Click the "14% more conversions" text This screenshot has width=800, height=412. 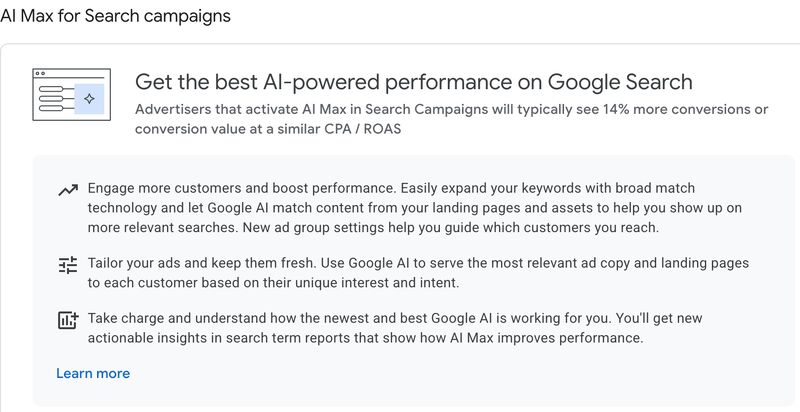tap(681, 108)
